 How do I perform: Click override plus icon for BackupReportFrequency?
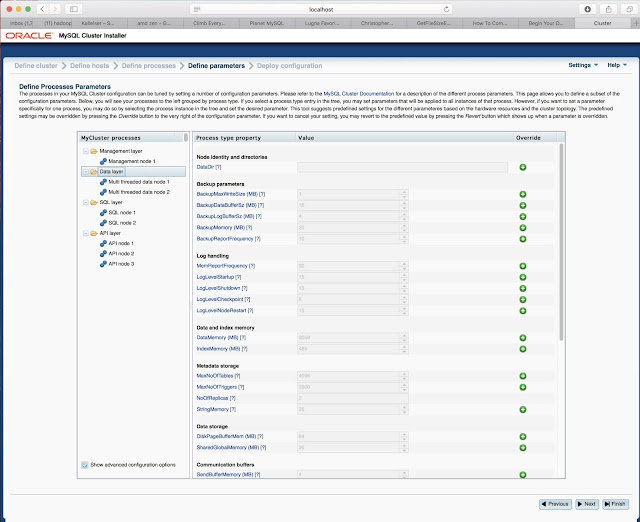point(522,239)
